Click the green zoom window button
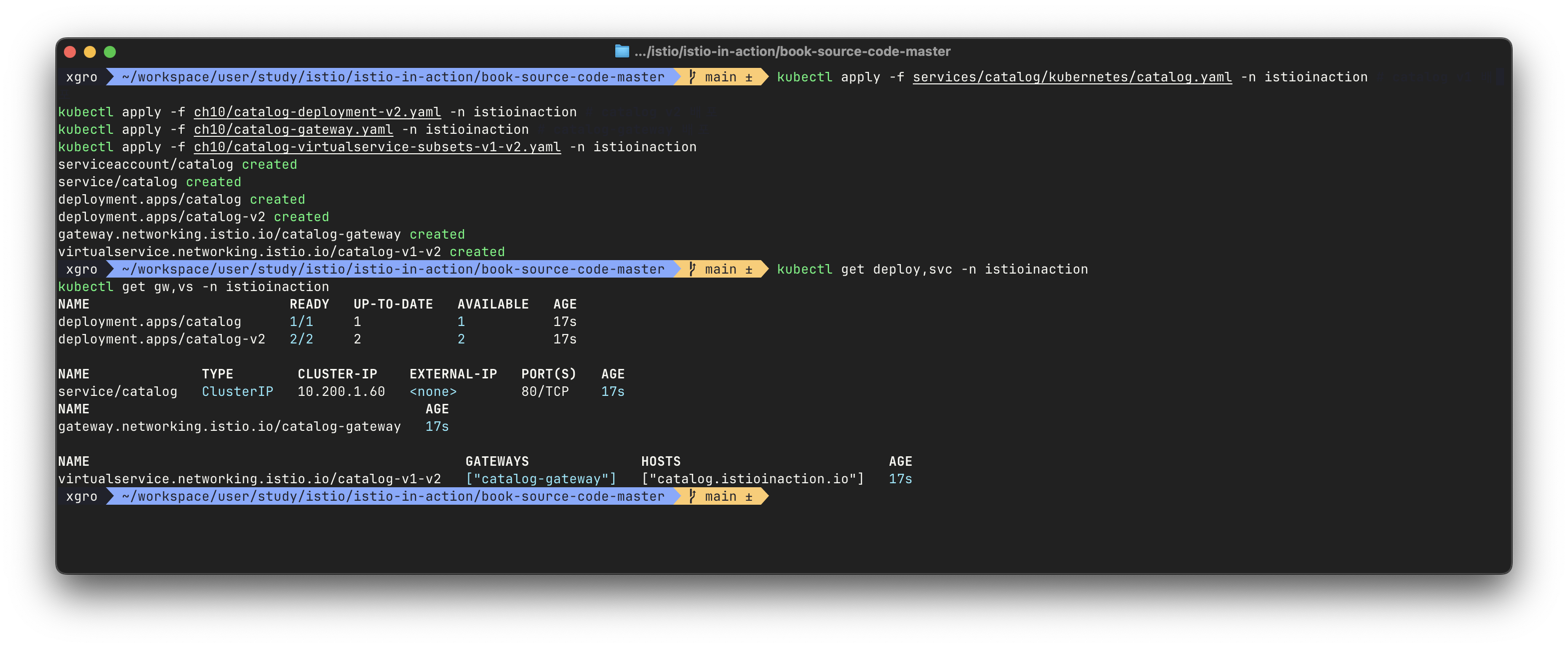 point(110,52)
